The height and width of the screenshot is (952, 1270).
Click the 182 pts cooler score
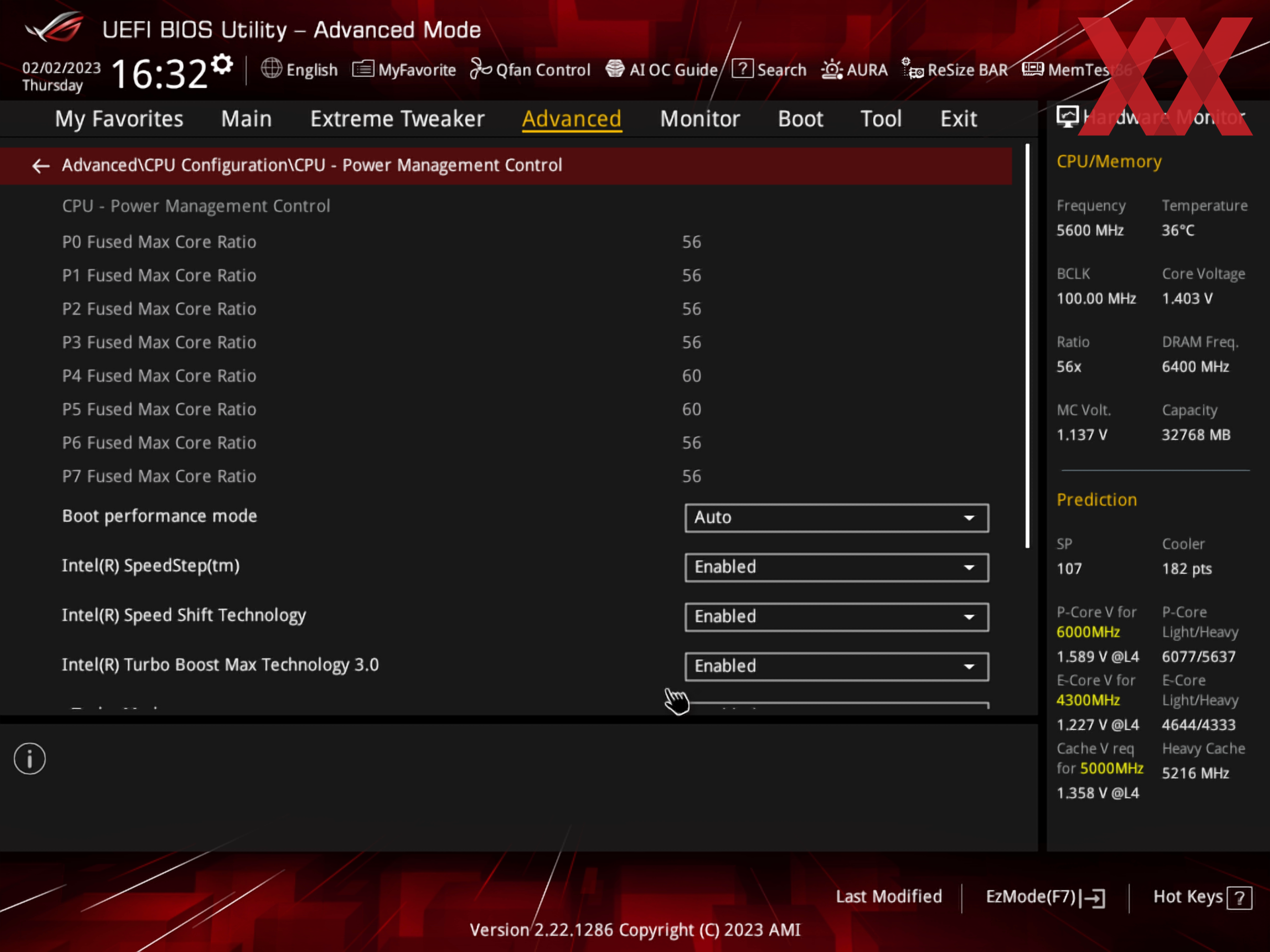coord(1187,569)
